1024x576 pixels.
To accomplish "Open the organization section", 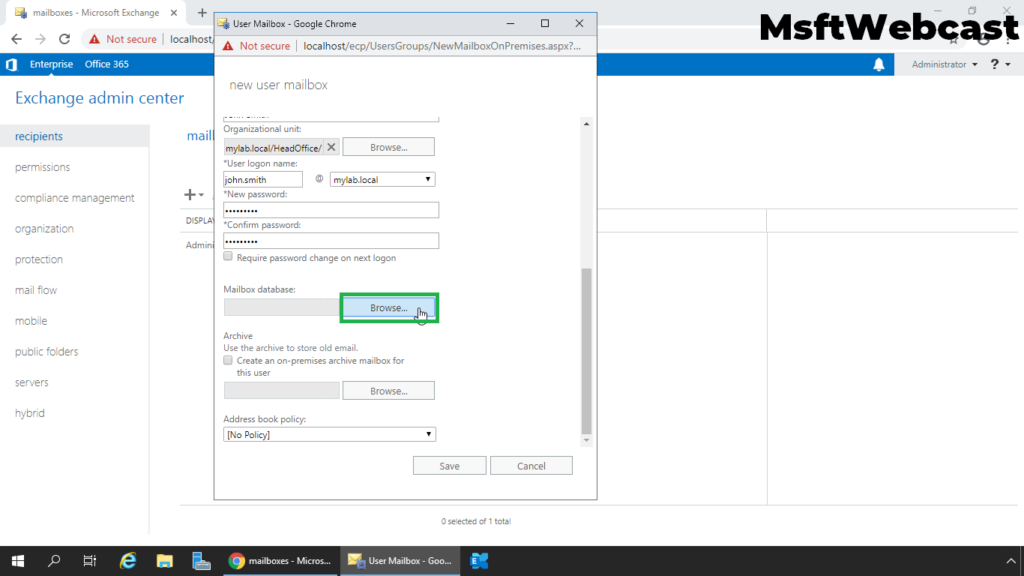I will point(44,228).
